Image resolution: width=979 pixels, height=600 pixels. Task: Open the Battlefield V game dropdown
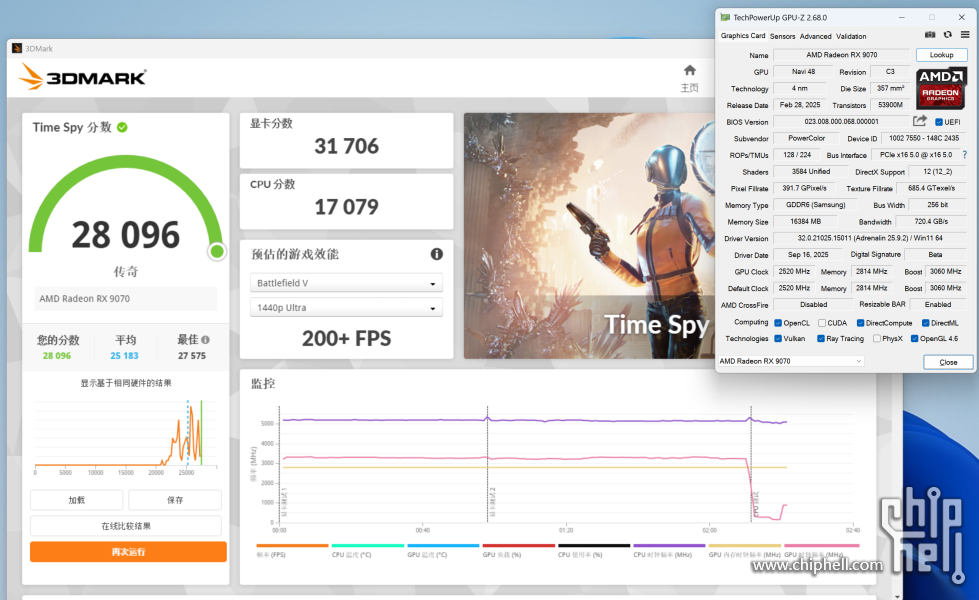[345, 283]
